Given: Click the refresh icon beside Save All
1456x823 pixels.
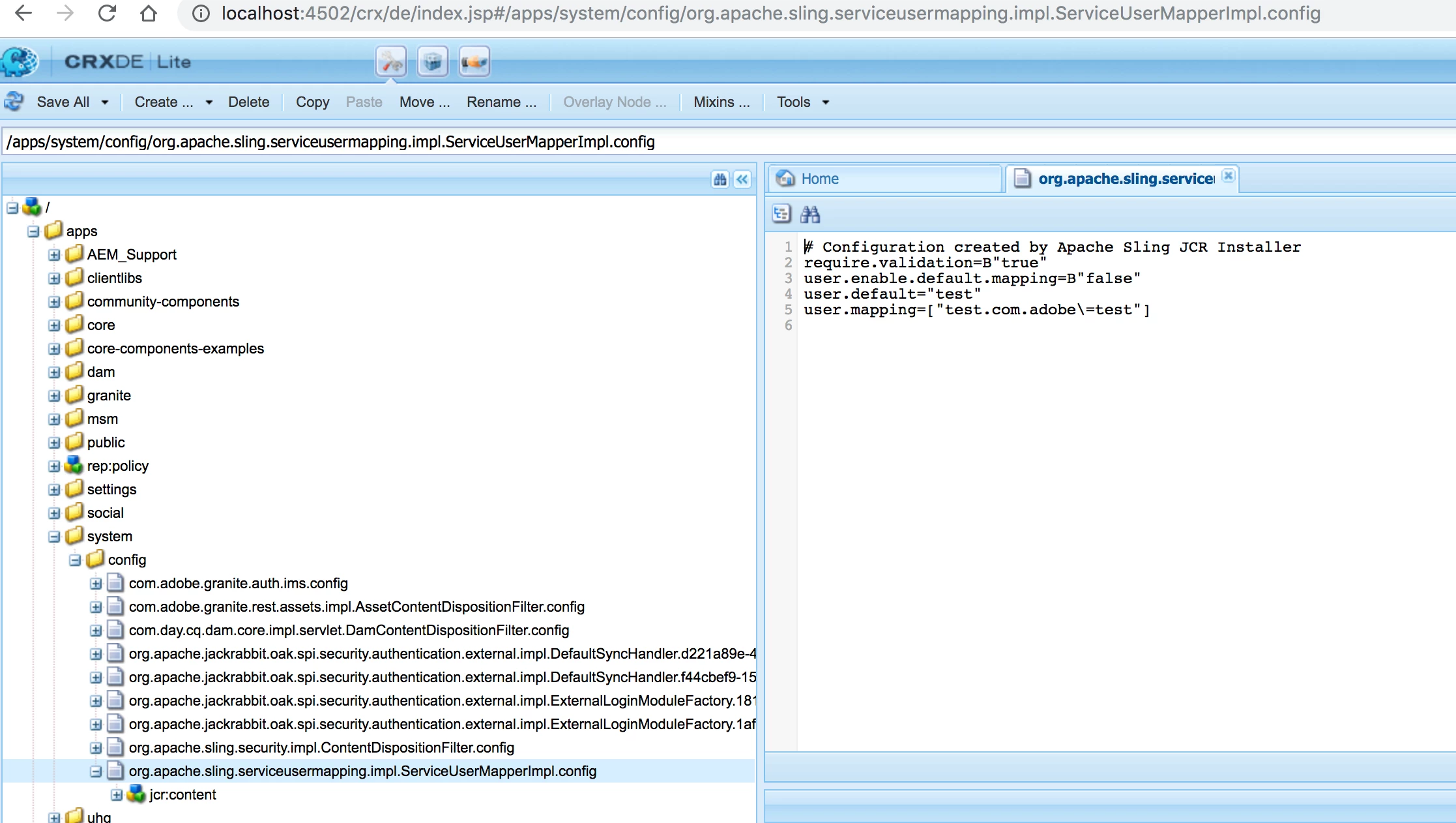Looking at the screenshot, I should (x=14, y=102).
